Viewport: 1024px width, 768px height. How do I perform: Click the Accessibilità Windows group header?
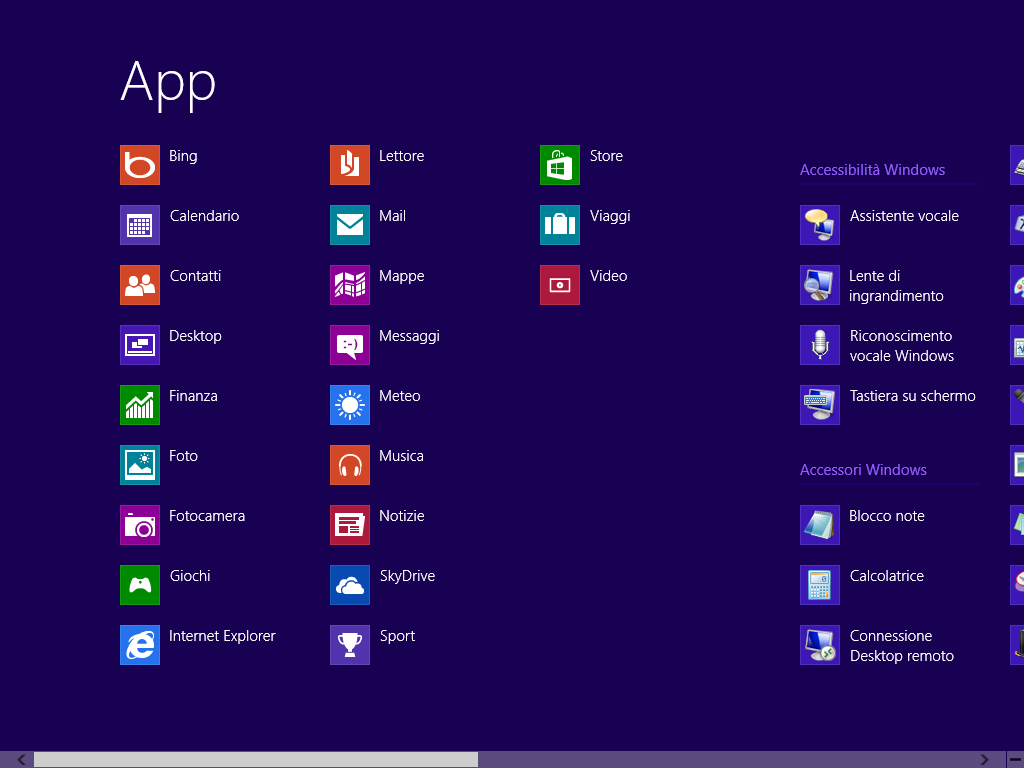pos(872,170)
